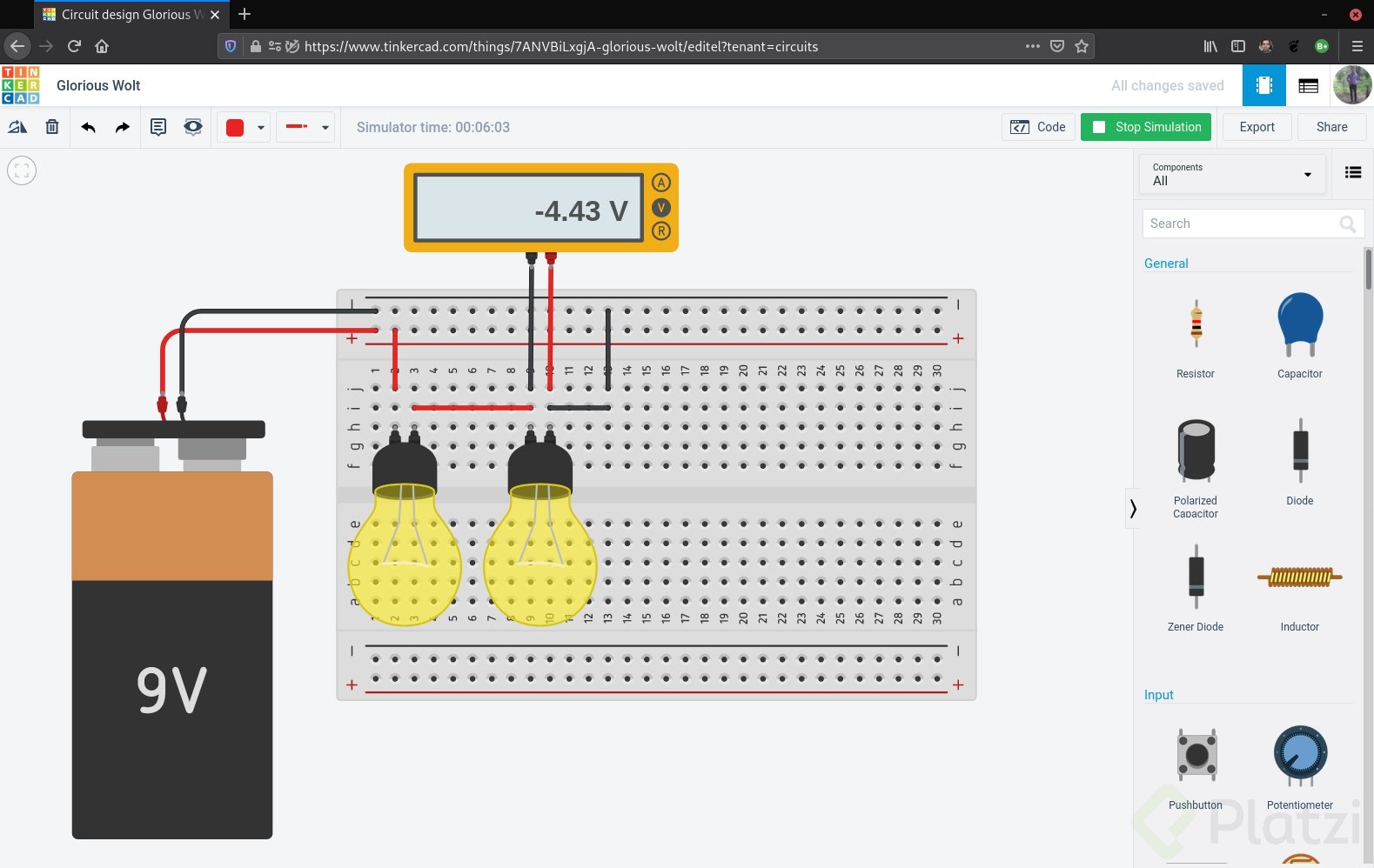Click the right light bulb
Viewport: 1374px width, 868px height.
(540, 527)
